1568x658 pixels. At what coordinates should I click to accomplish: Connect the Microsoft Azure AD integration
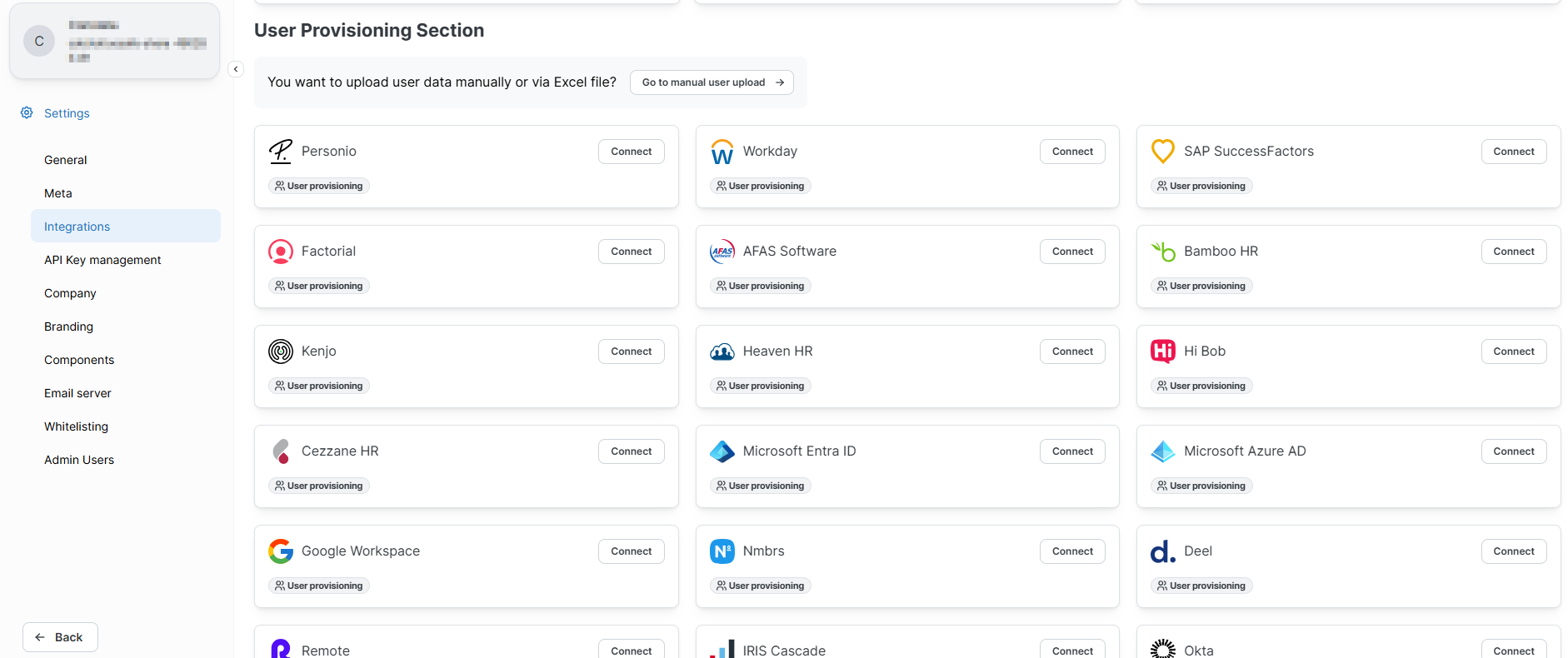point(1513,451)
